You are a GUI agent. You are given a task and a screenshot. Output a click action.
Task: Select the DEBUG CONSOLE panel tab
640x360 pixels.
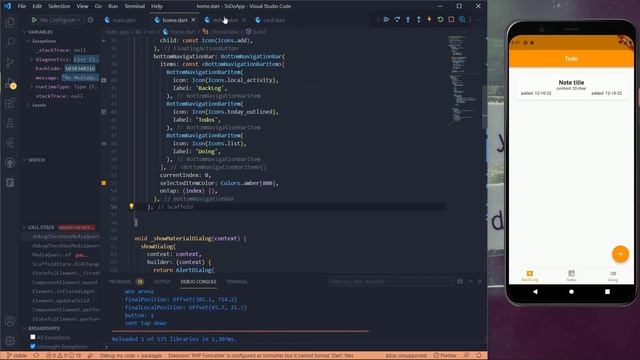point(198,282)
